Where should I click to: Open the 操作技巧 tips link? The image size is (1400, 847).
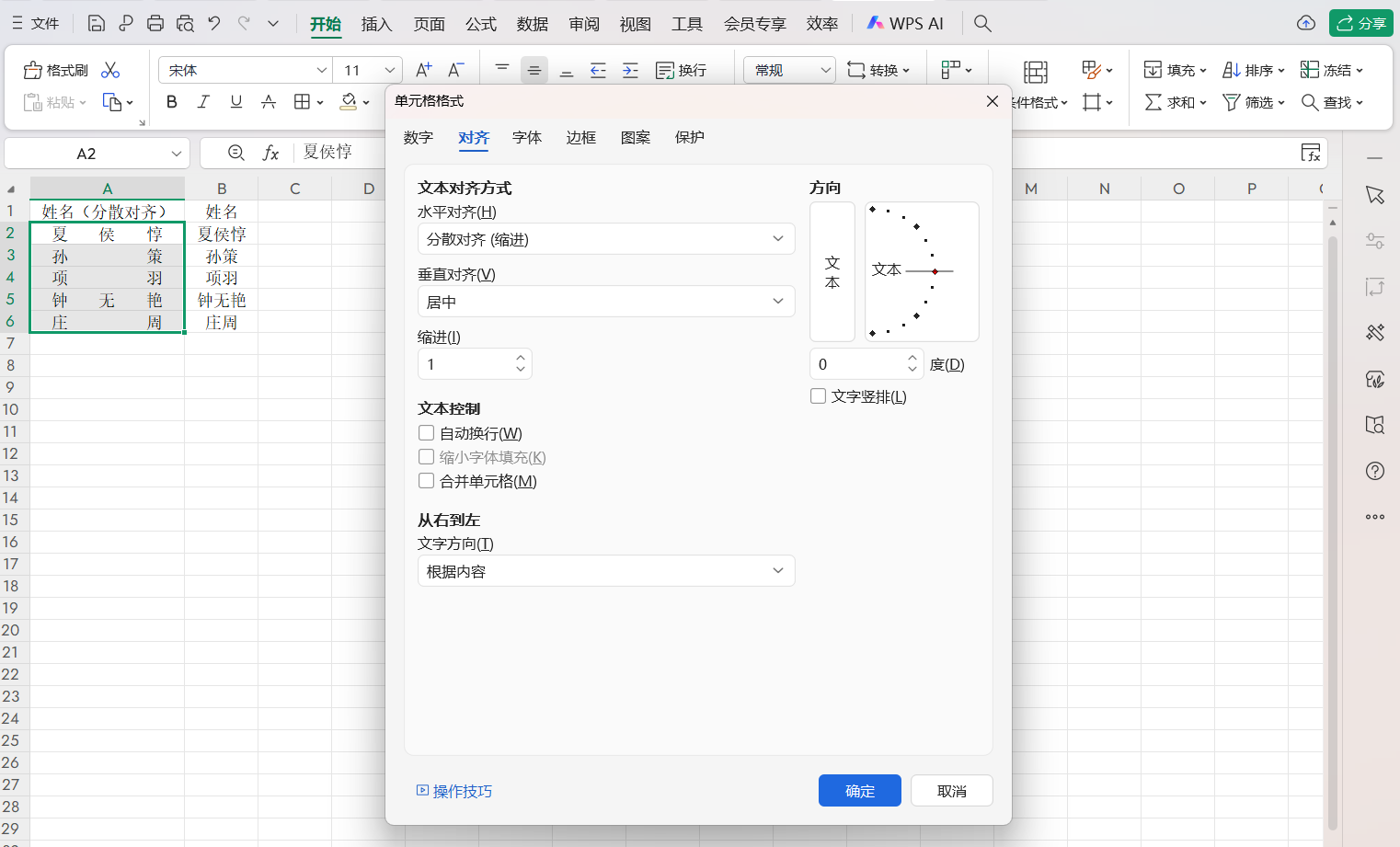(454, 790)
